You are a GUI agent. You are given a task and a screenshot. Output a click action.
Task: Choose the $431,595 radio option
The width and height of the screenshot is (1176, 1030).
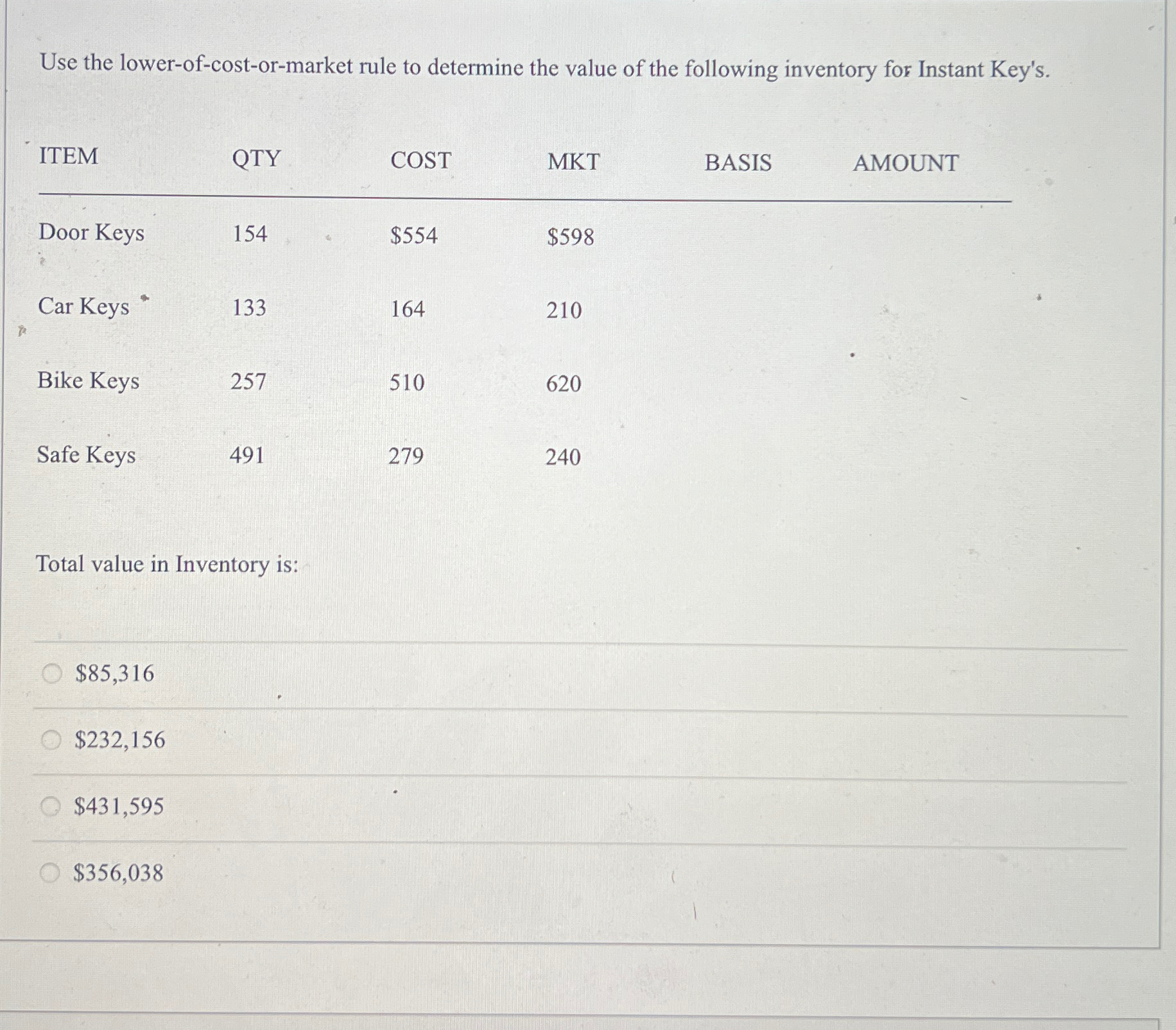[50, 806]
